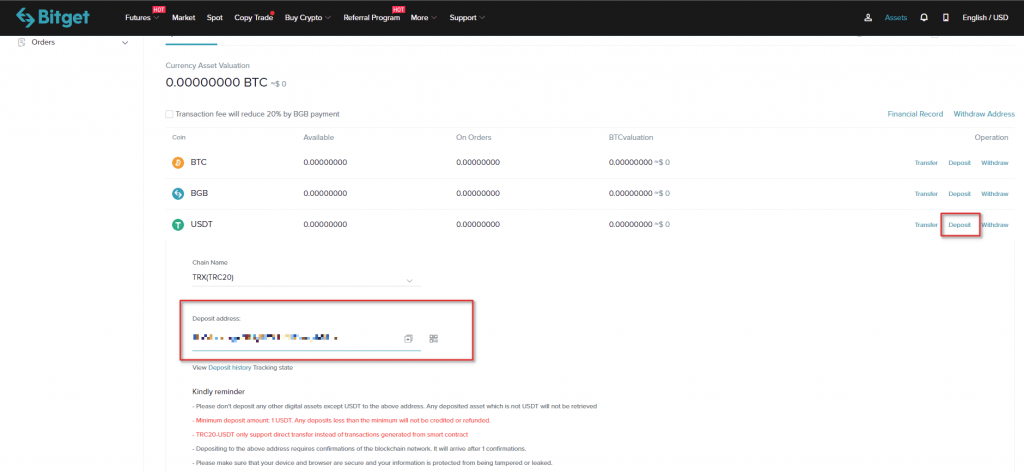The height and width of the screenshot is (472, 1024).
Task: Open the Deposit history link
Action: (230, 368)
